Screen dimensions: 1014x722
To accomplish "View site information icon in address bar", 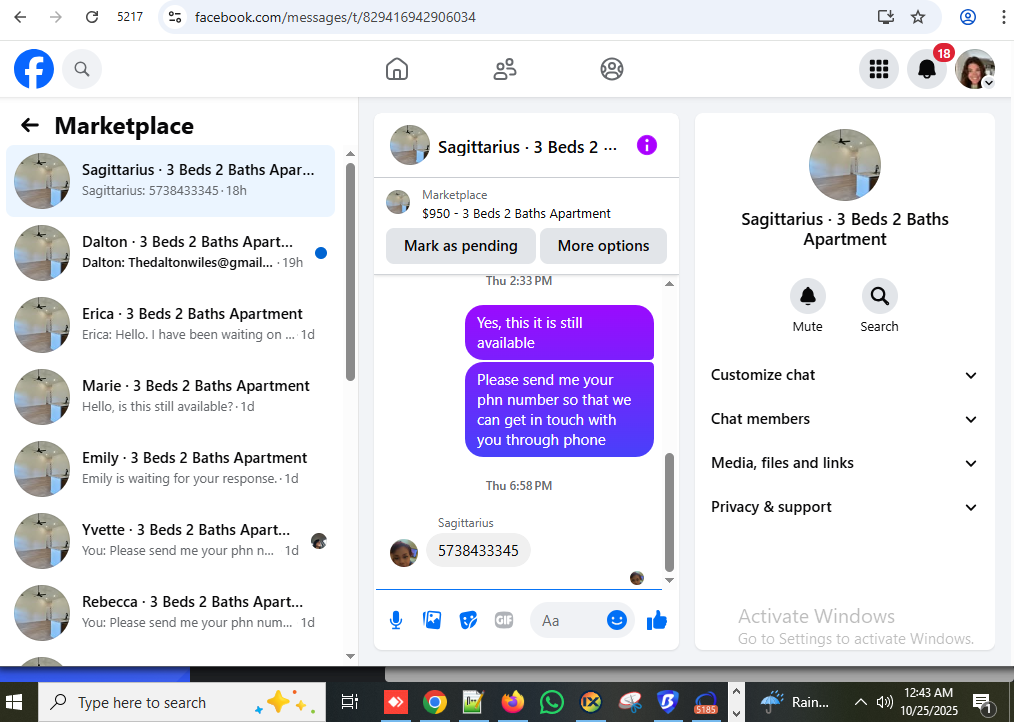I will coord(175,17).
